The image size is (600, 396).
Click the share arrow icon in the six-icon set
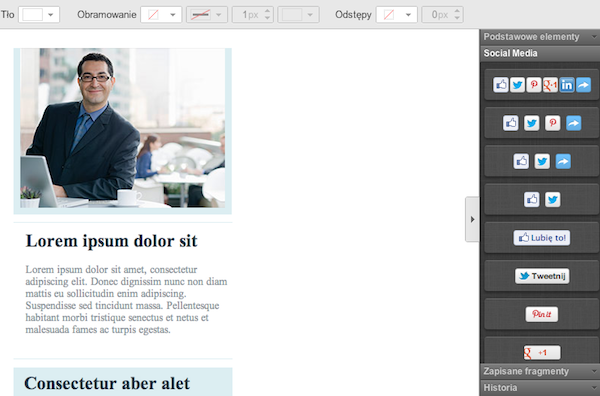click(x=583, y=85)
